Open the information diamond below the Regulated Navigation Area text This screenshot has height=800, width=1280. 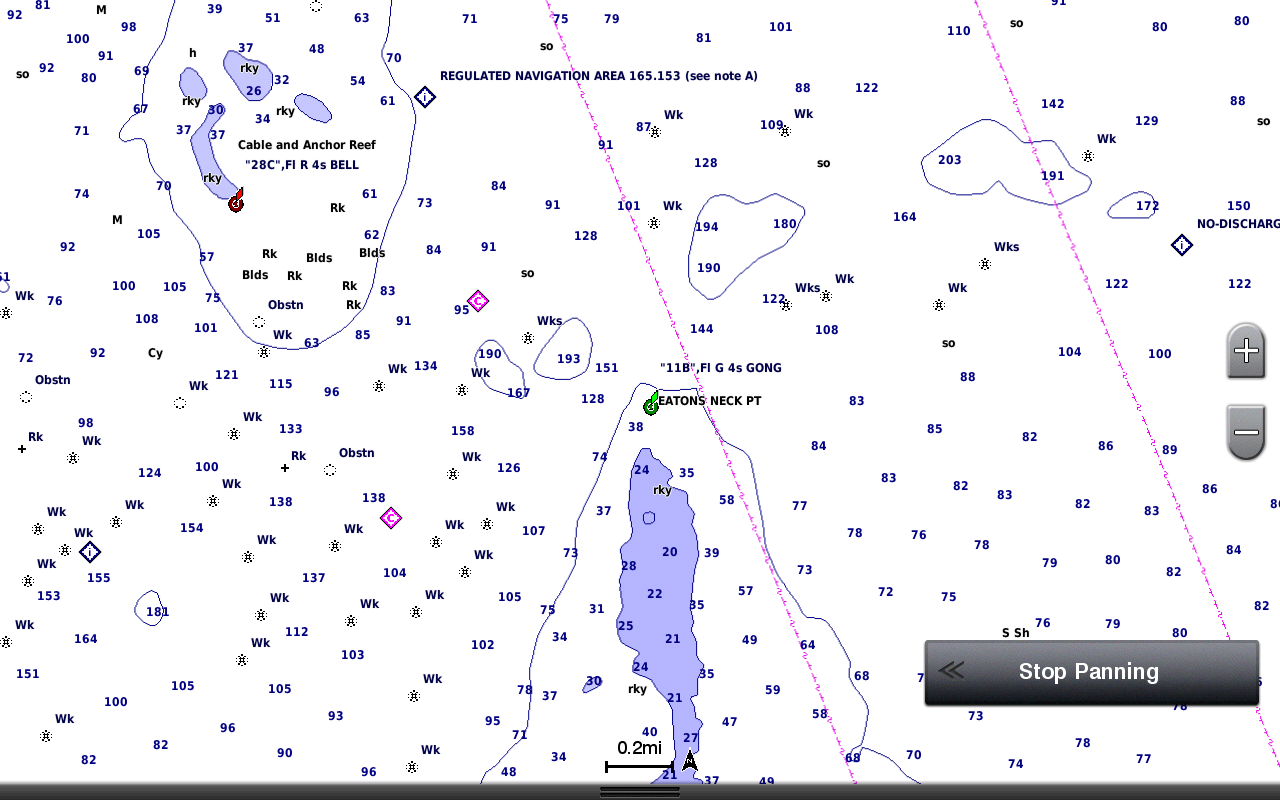point(424,96)
